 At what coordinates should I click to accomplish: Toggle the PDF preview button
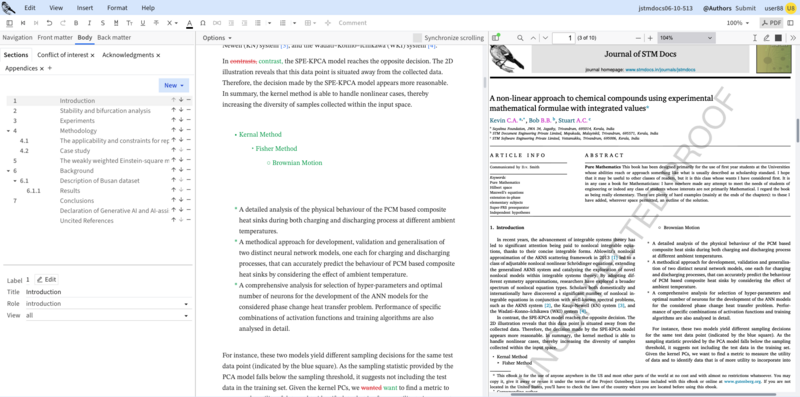(771, 23)
